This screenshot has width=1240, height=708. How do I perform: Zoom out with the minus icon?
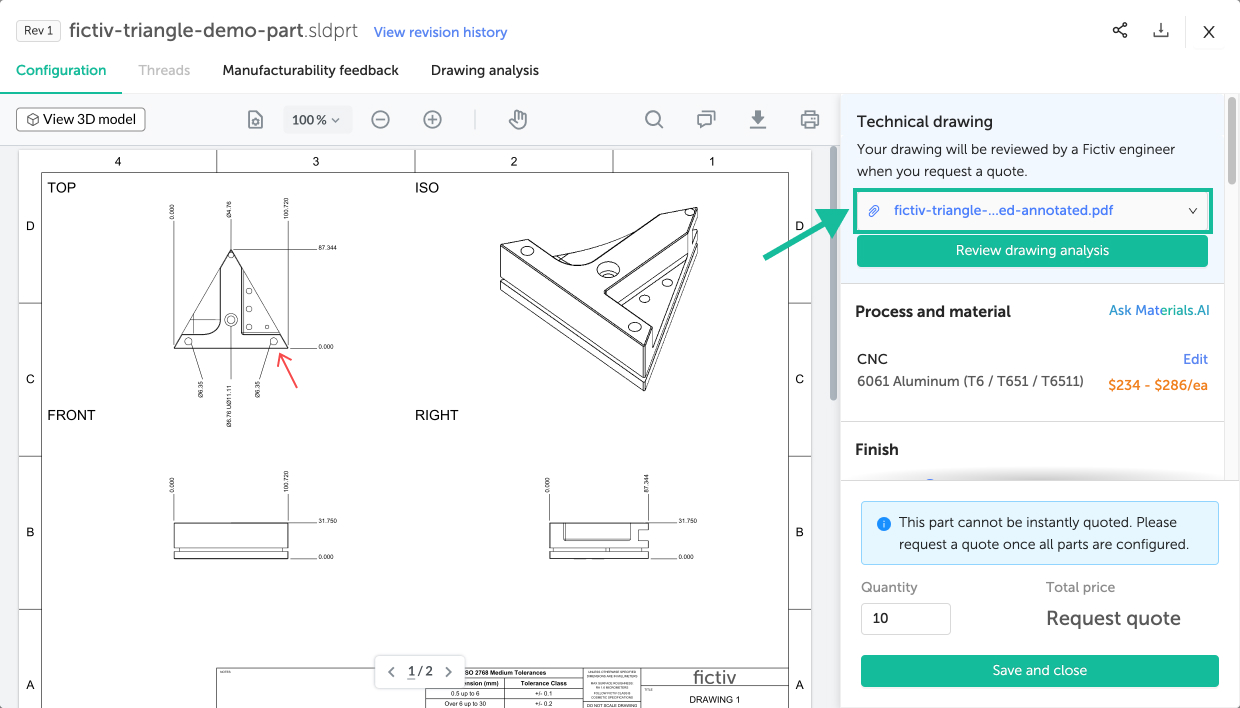380,120
